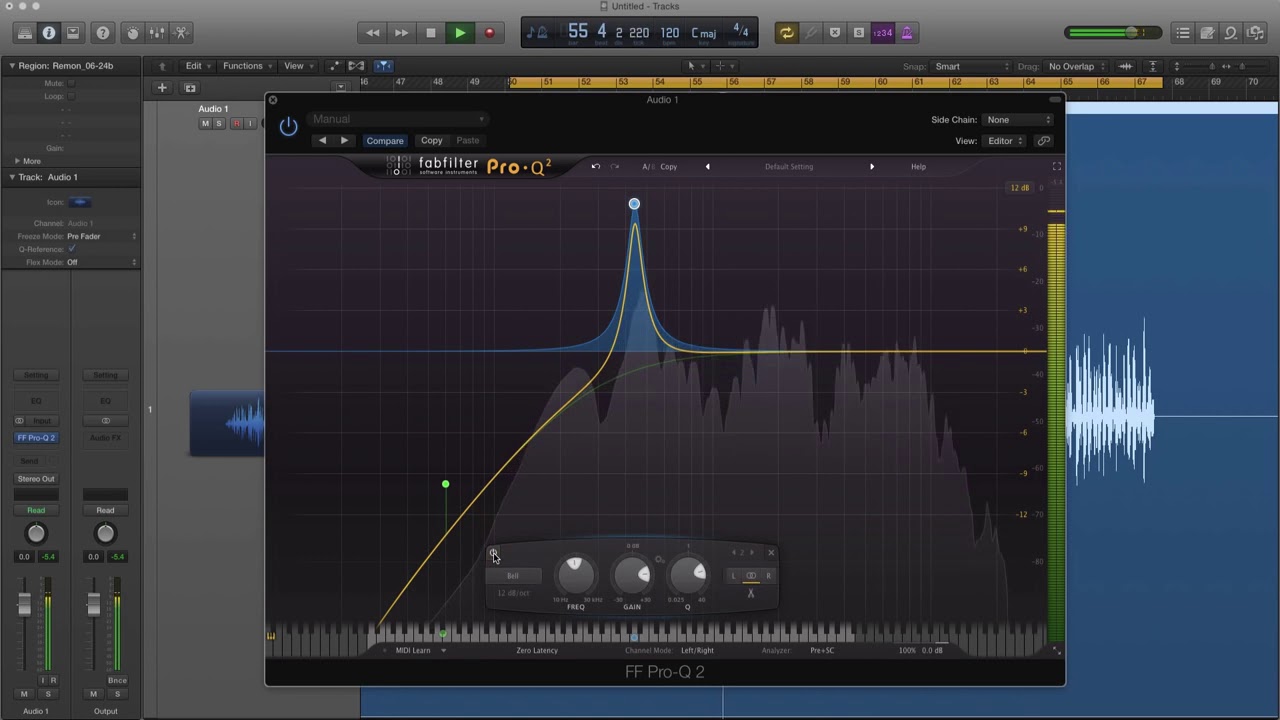Open the Snap Smart dropdown
This screenshot has height=720, width=1280.
[971, 67]
